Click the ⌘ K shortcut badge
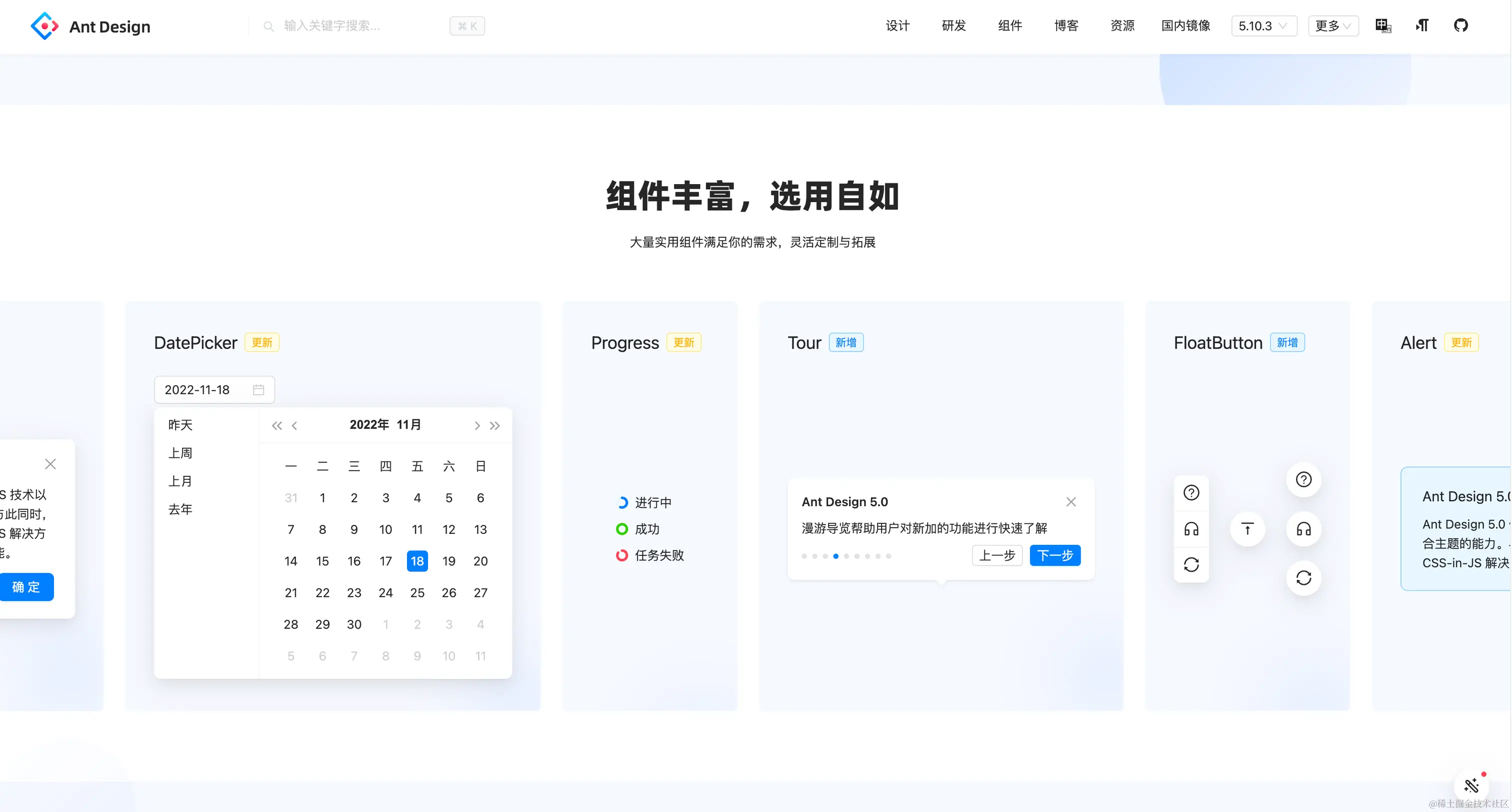Viewport: 1512px width, 812px height. point(467,26)
